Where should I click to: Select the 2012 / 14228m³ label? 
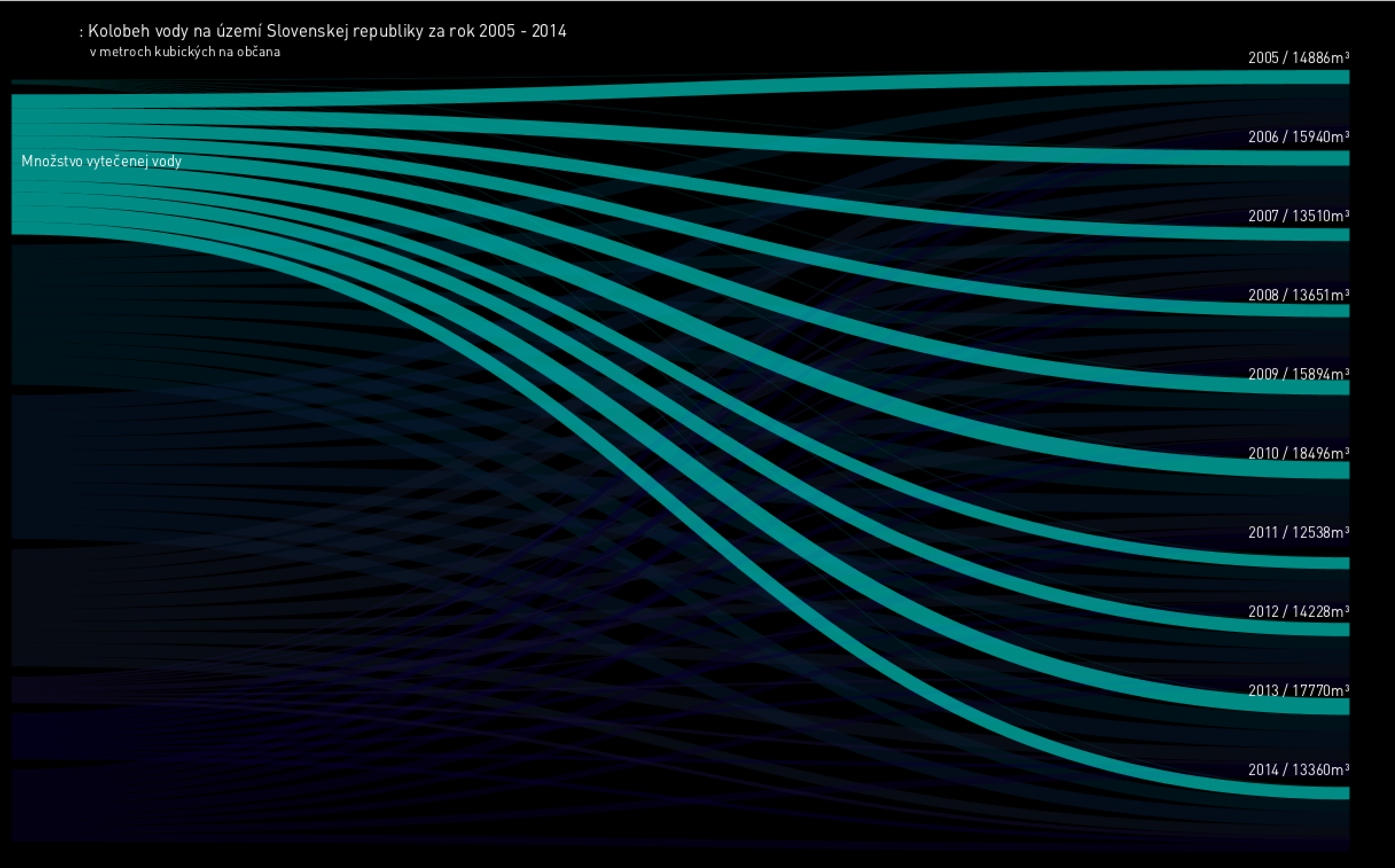point(1298,612)
